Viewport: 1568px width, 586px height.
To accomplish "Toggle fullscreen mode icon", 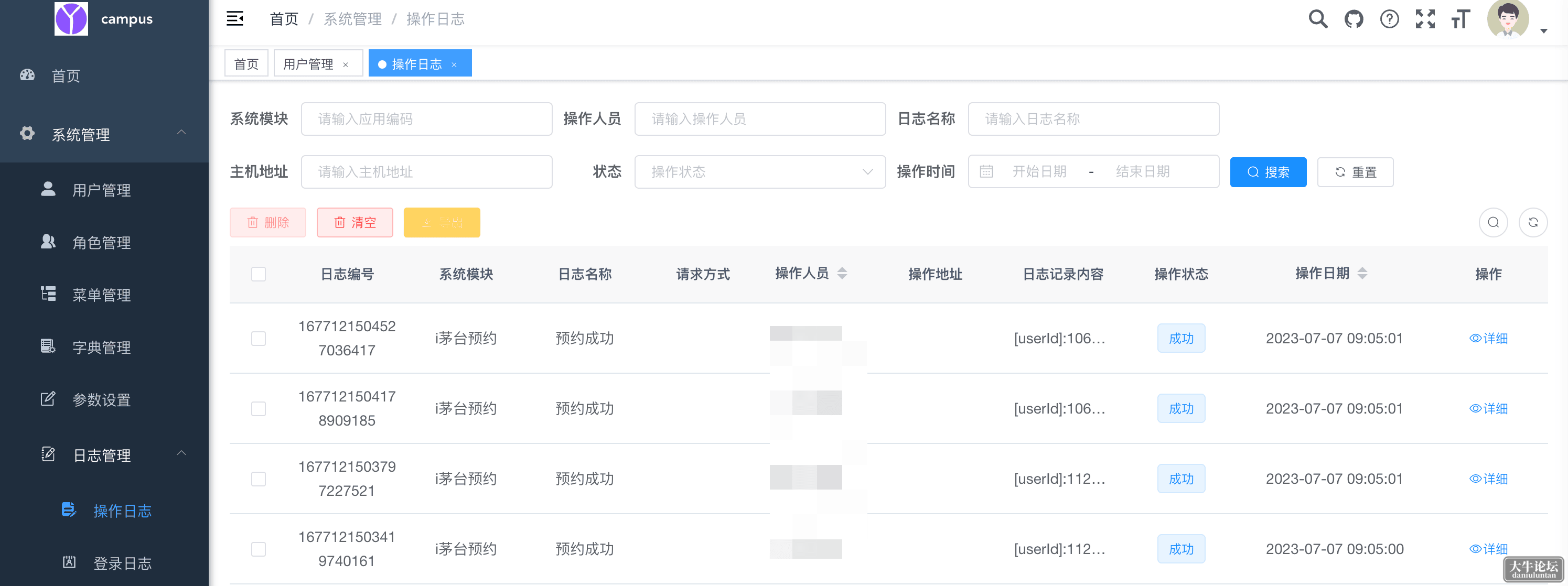I will point(1425,19).
